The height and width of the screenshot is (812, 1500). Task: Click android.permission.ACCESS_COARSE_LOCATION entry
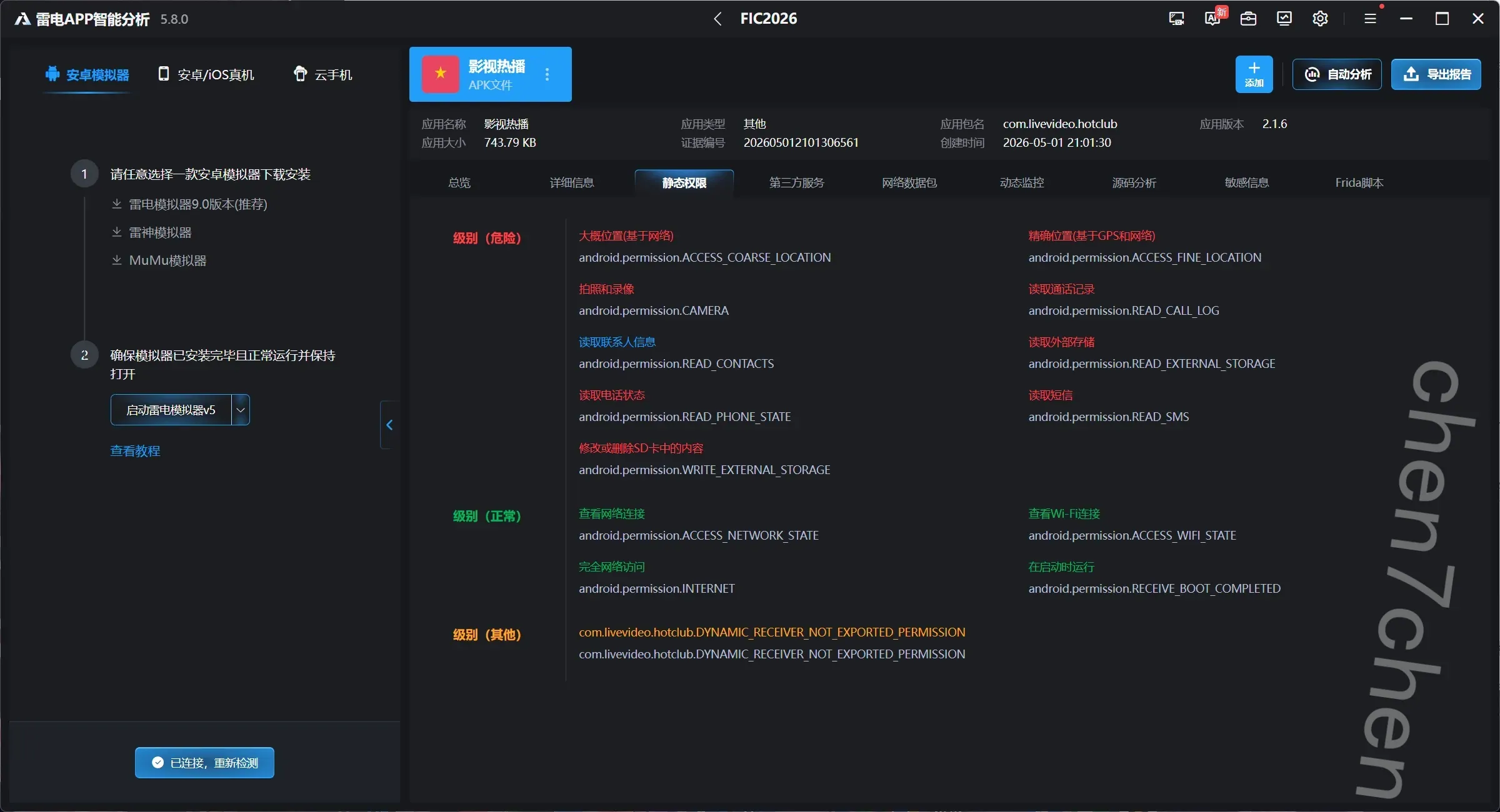pos(705,257)
